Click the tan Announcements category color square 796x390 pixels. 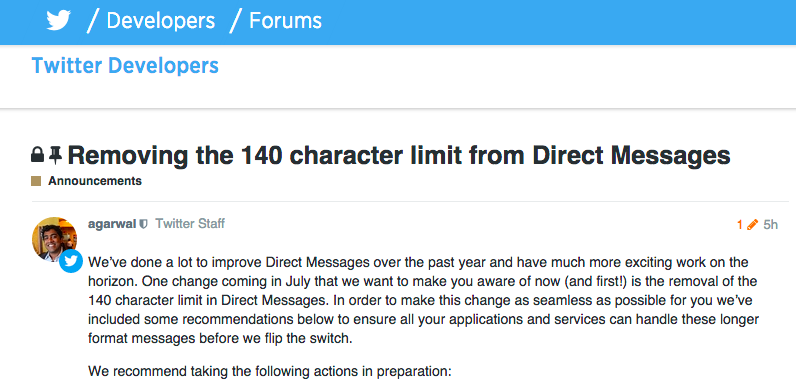tap(36, 181)
